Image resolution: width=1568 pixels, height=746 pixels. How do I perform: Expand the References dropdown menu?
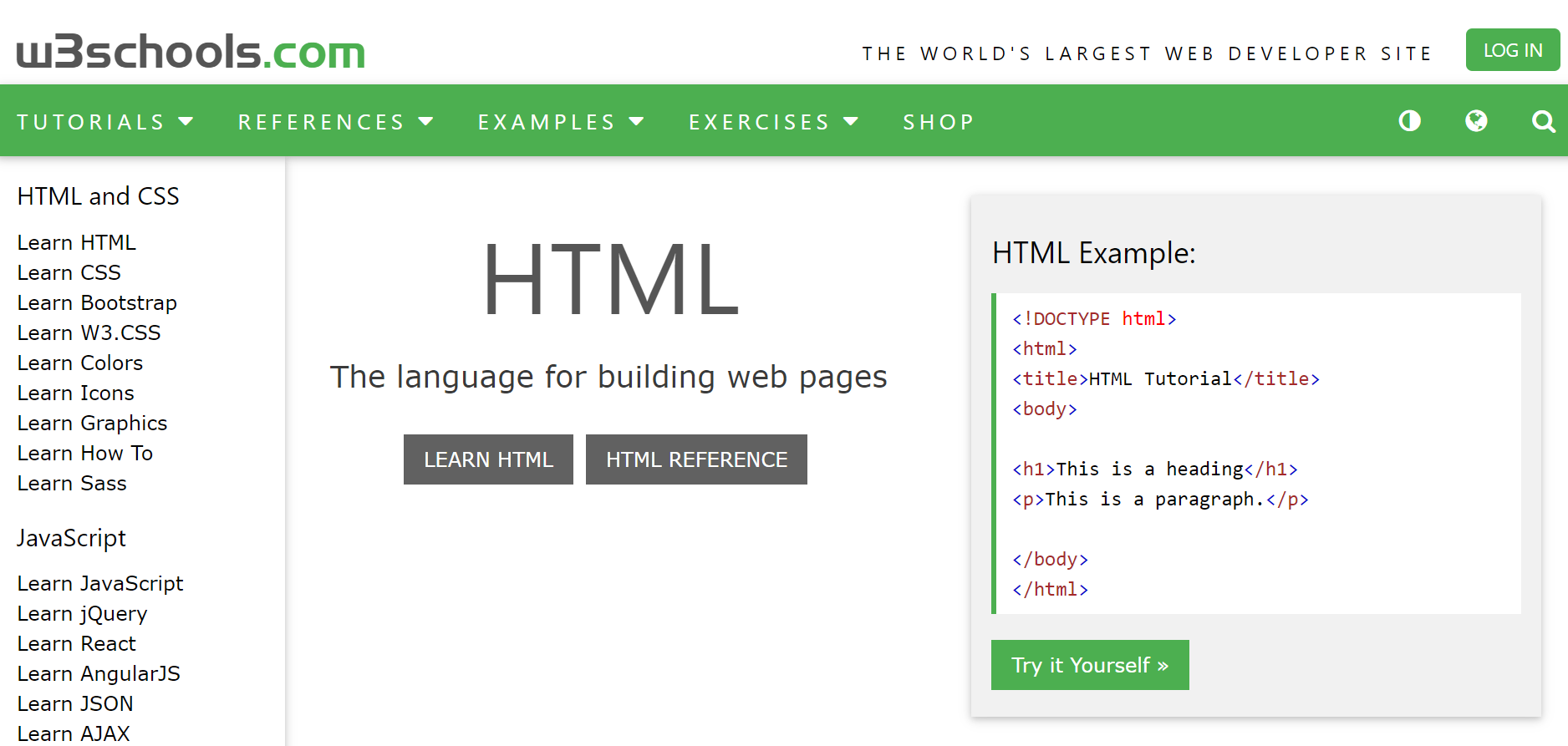pyautogui.click(x=336, y=122)
